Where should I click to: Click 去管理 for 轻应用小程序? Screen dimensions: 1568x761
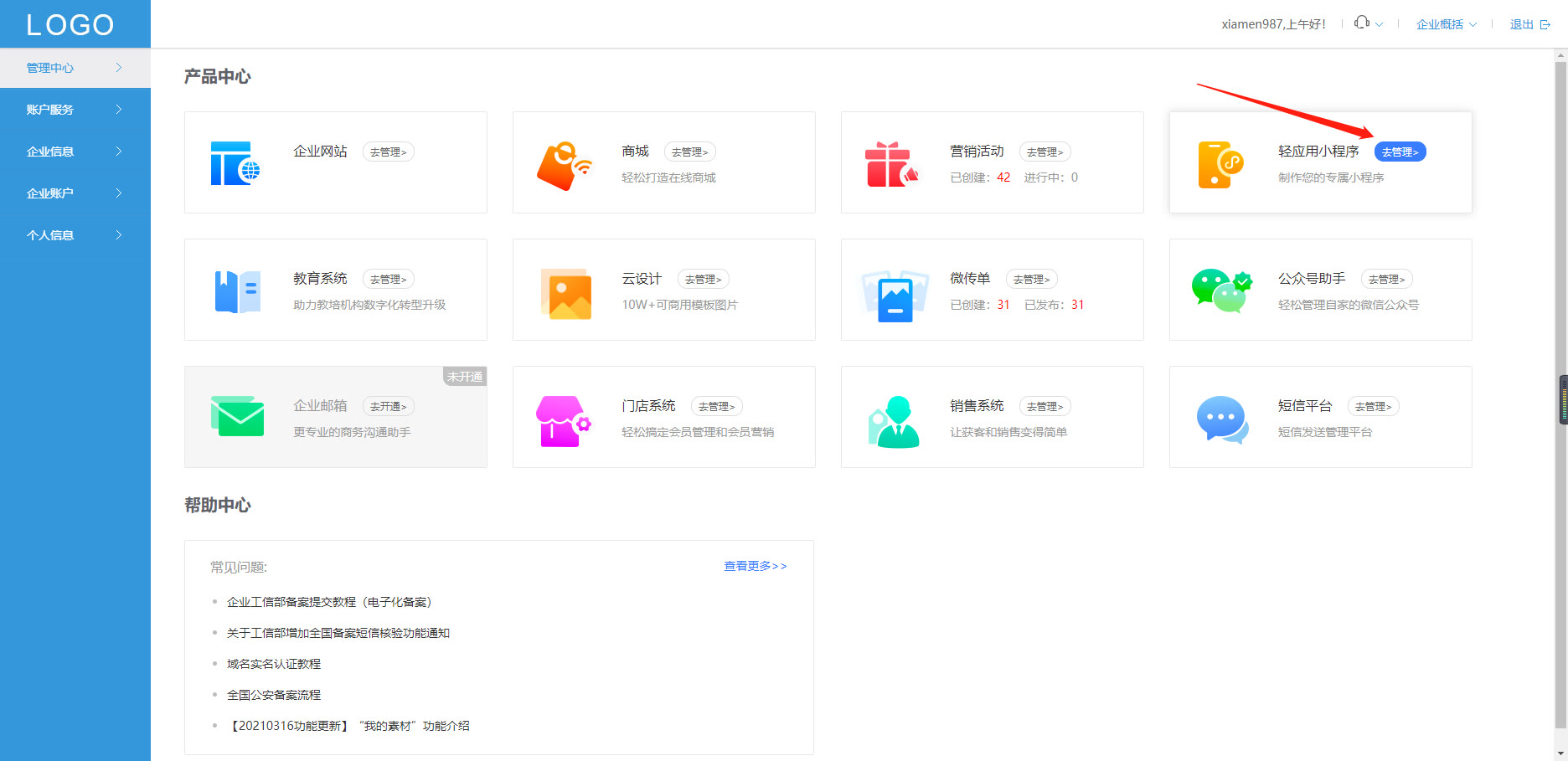1399,152
